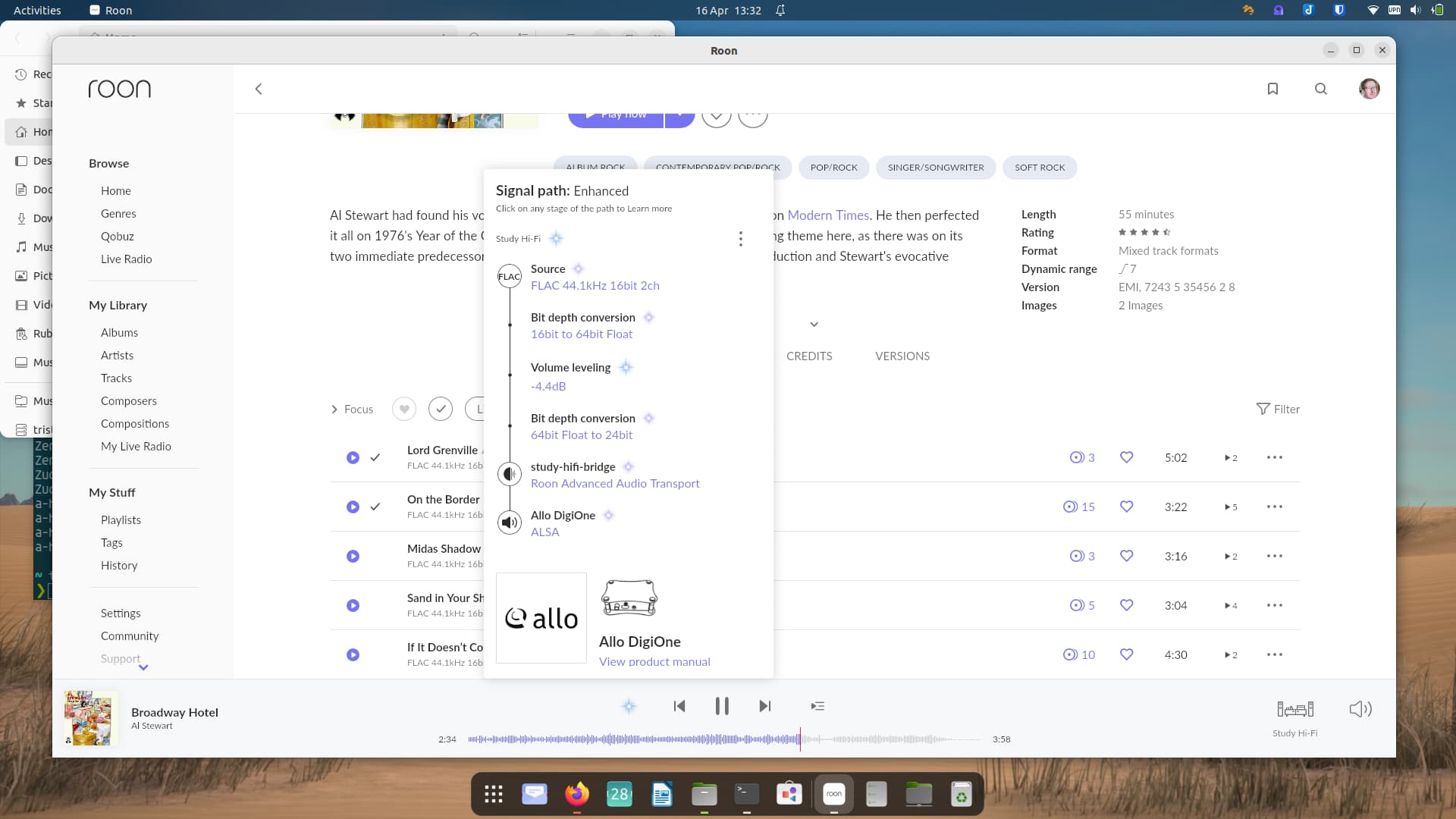This screenshot has width=1456, height=819.
Task: Open the Terminal from the dock
Action: tap(747, 794)
